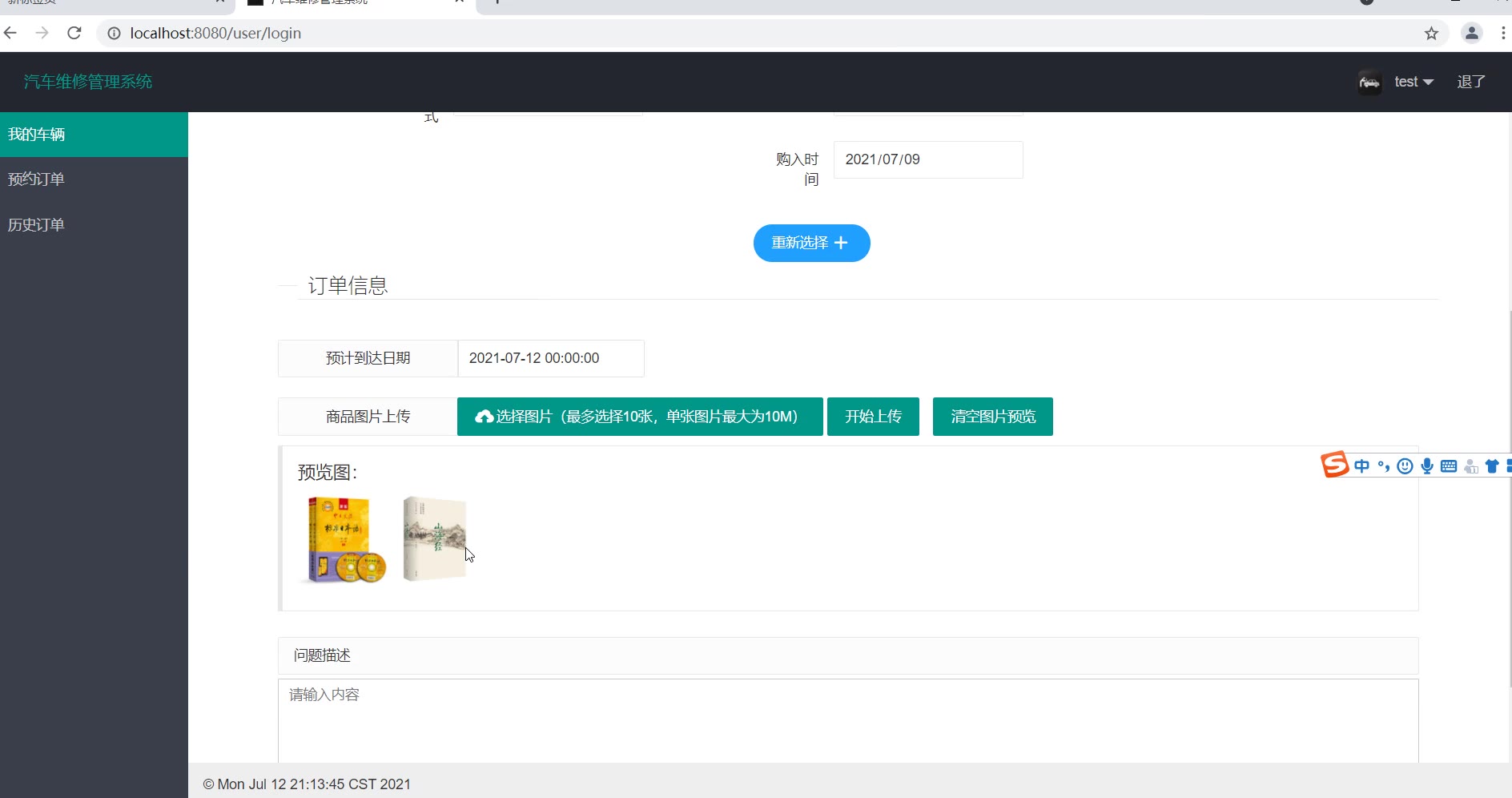Go back using browser back arrow
This screenshot has width=1512, height=798.
10,33
